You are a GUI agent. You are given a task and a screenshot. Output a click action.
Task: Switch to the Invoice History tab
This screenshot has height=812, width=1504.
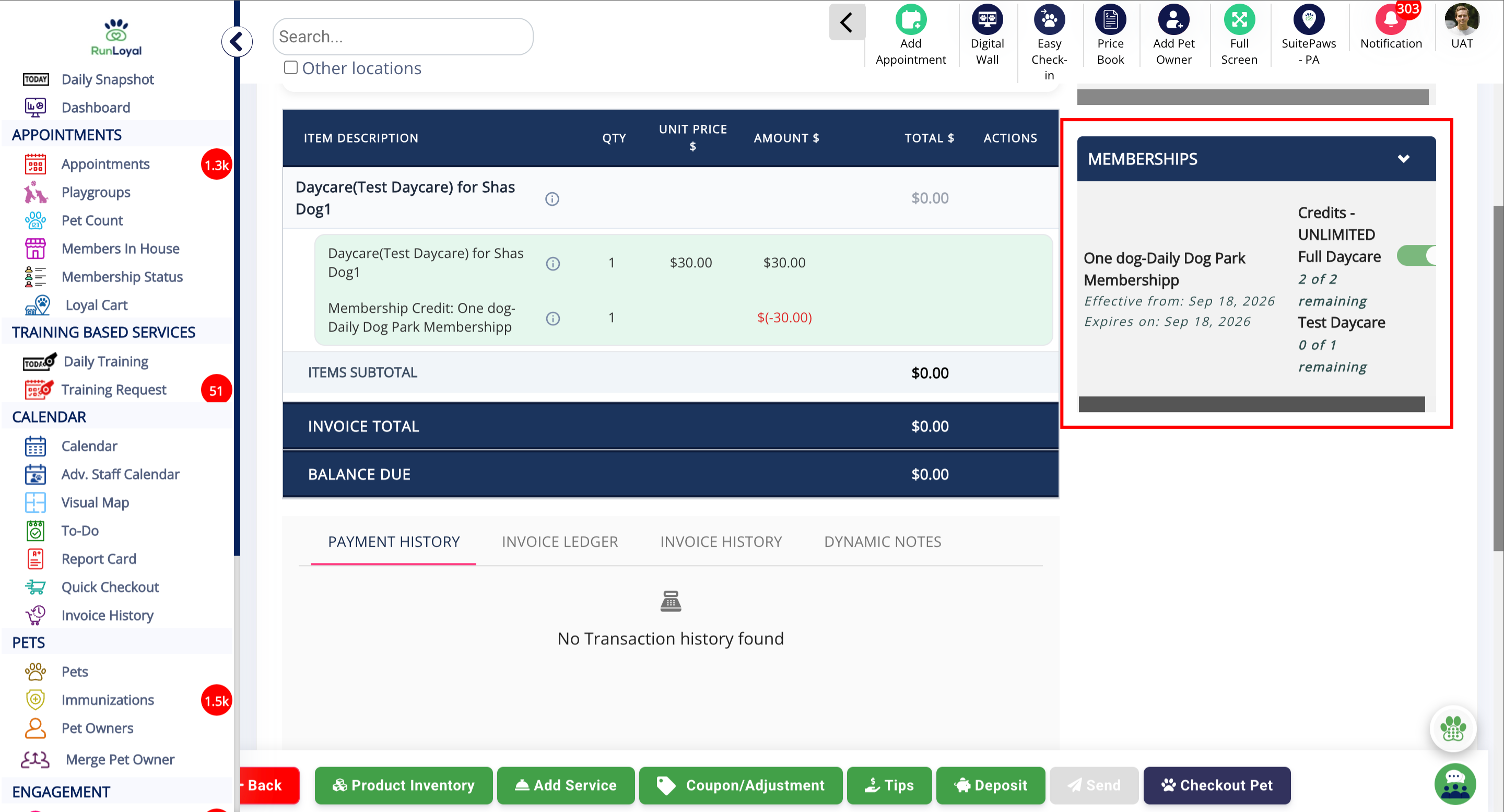(721, 542)
